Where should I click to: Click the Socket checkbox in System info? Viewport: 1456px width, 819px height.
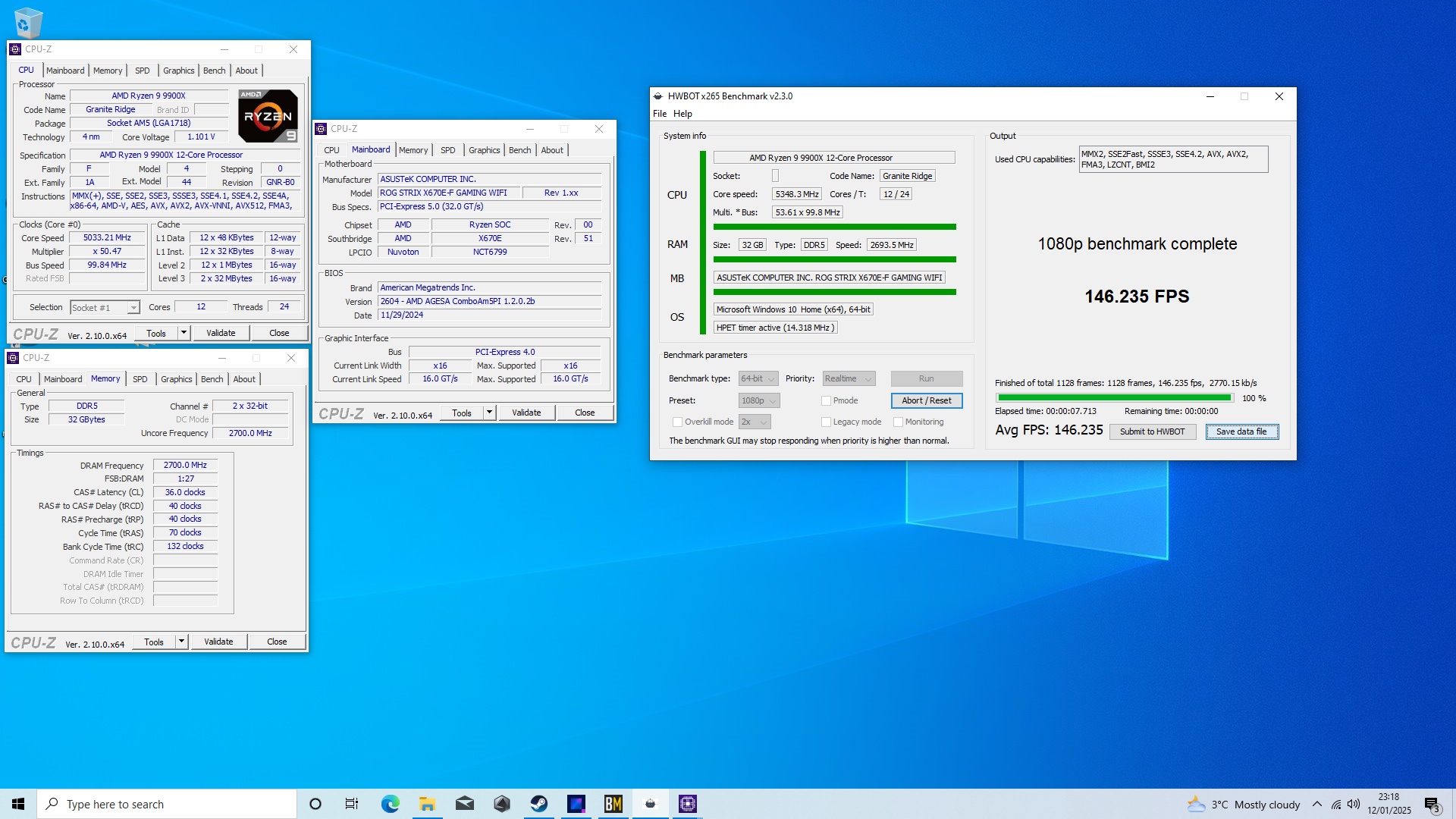coord(775,176)
